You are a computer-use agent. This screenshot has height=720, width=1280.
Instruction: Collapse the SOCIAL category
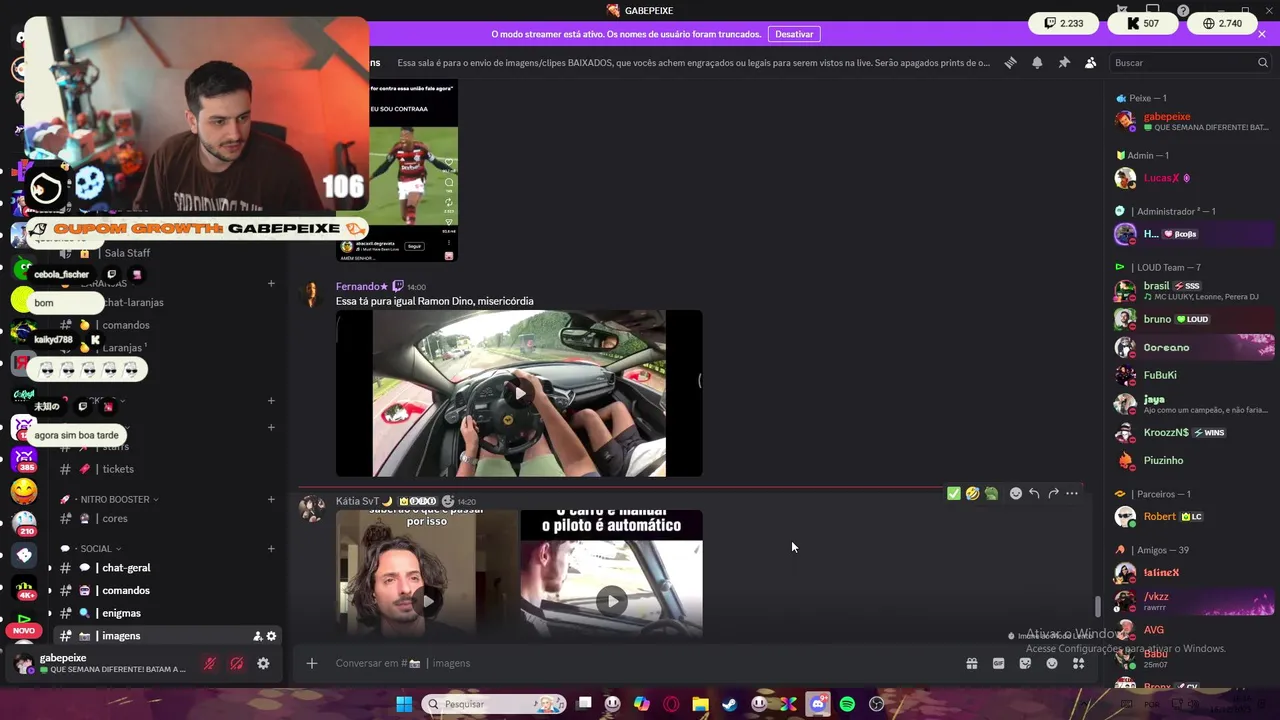coord(96,548)
